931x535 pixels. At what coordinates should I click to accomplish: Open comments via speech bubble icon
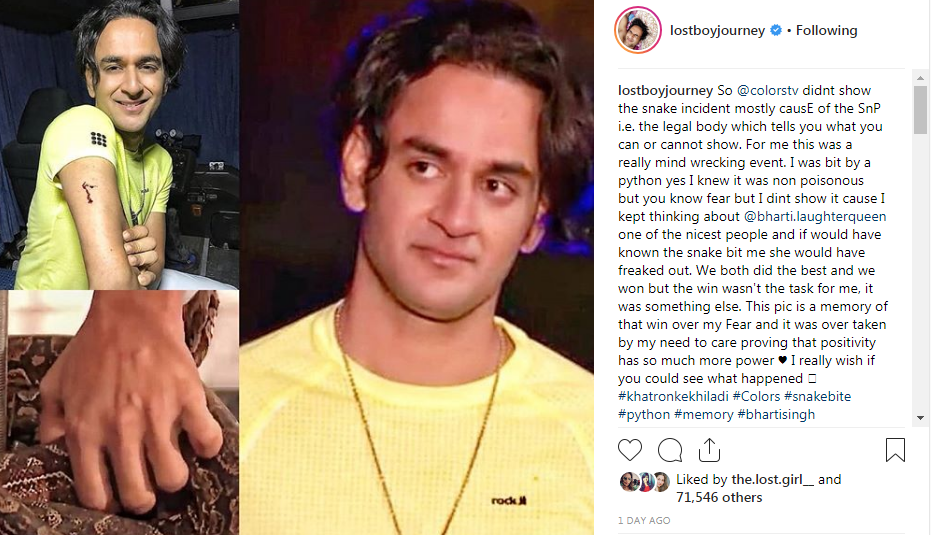(670, 450)
